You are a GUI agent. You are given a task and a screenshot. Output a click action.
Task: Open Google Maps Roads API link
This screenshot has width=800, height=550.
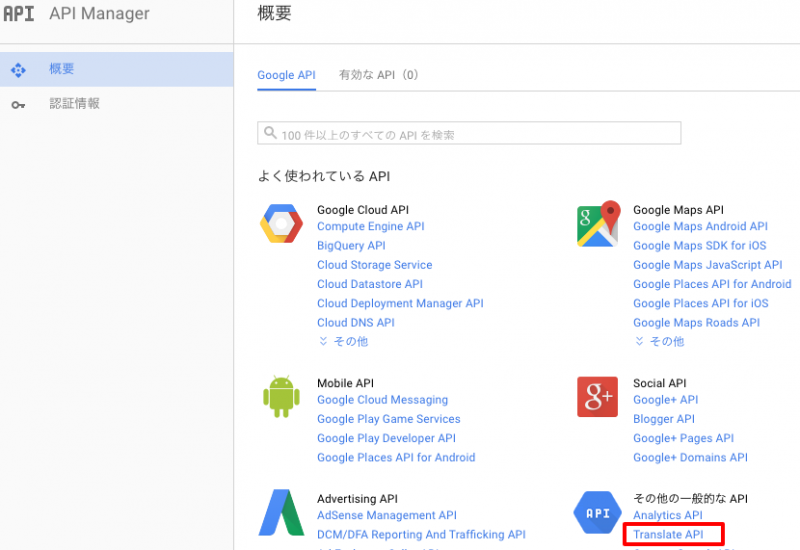[x=696, y=323]
